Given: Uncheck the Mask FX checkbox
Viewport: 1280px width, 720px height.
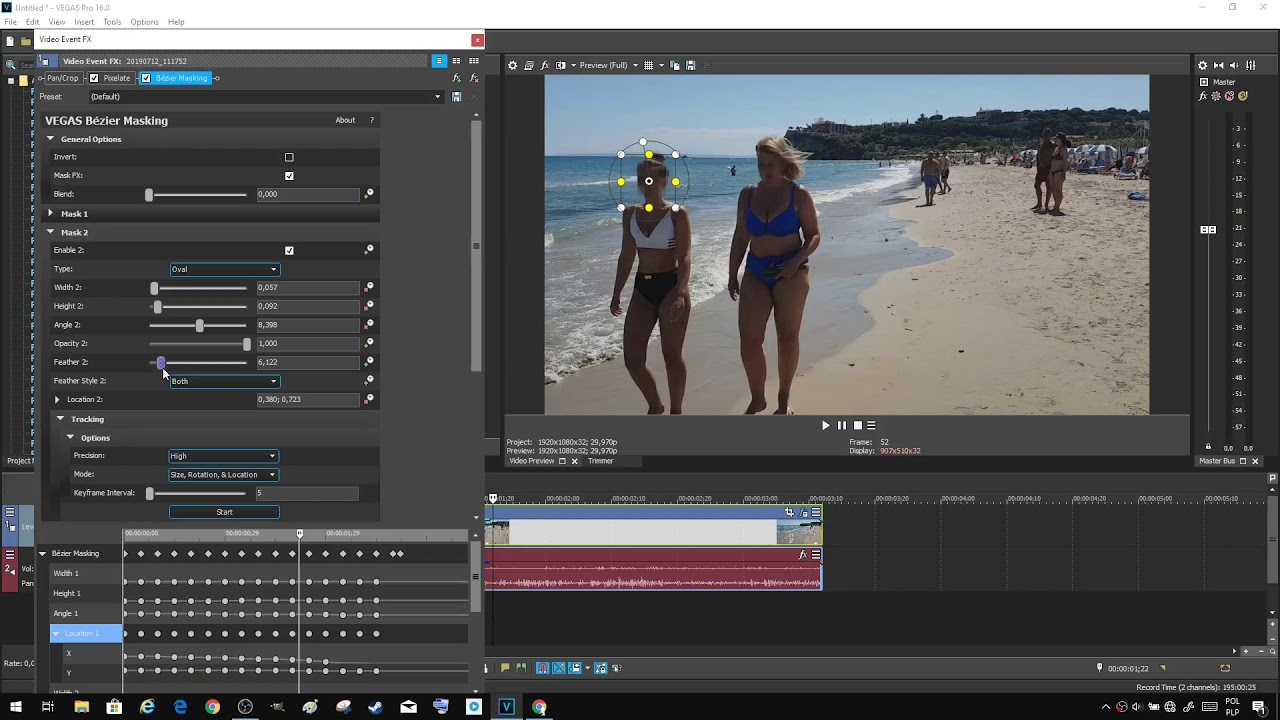Looking at the screenshot, I should [x=289, y=176].
